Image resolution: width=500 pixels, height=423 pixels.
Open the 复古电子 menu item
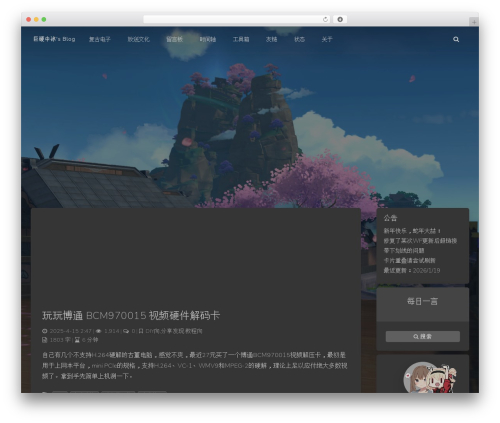pyautogui.click(x=100, y=39)
